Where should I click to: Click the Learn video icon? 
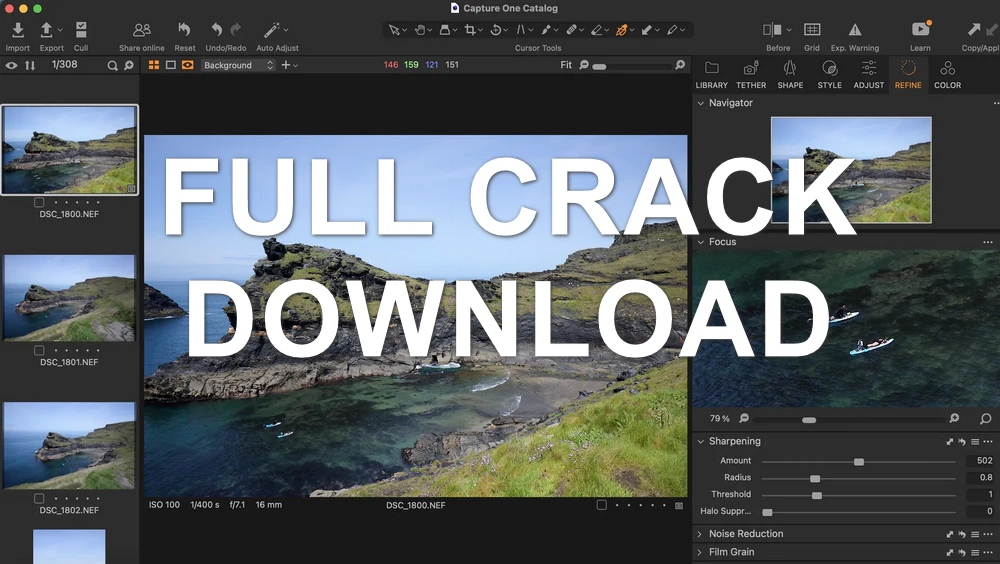point(920,31)
